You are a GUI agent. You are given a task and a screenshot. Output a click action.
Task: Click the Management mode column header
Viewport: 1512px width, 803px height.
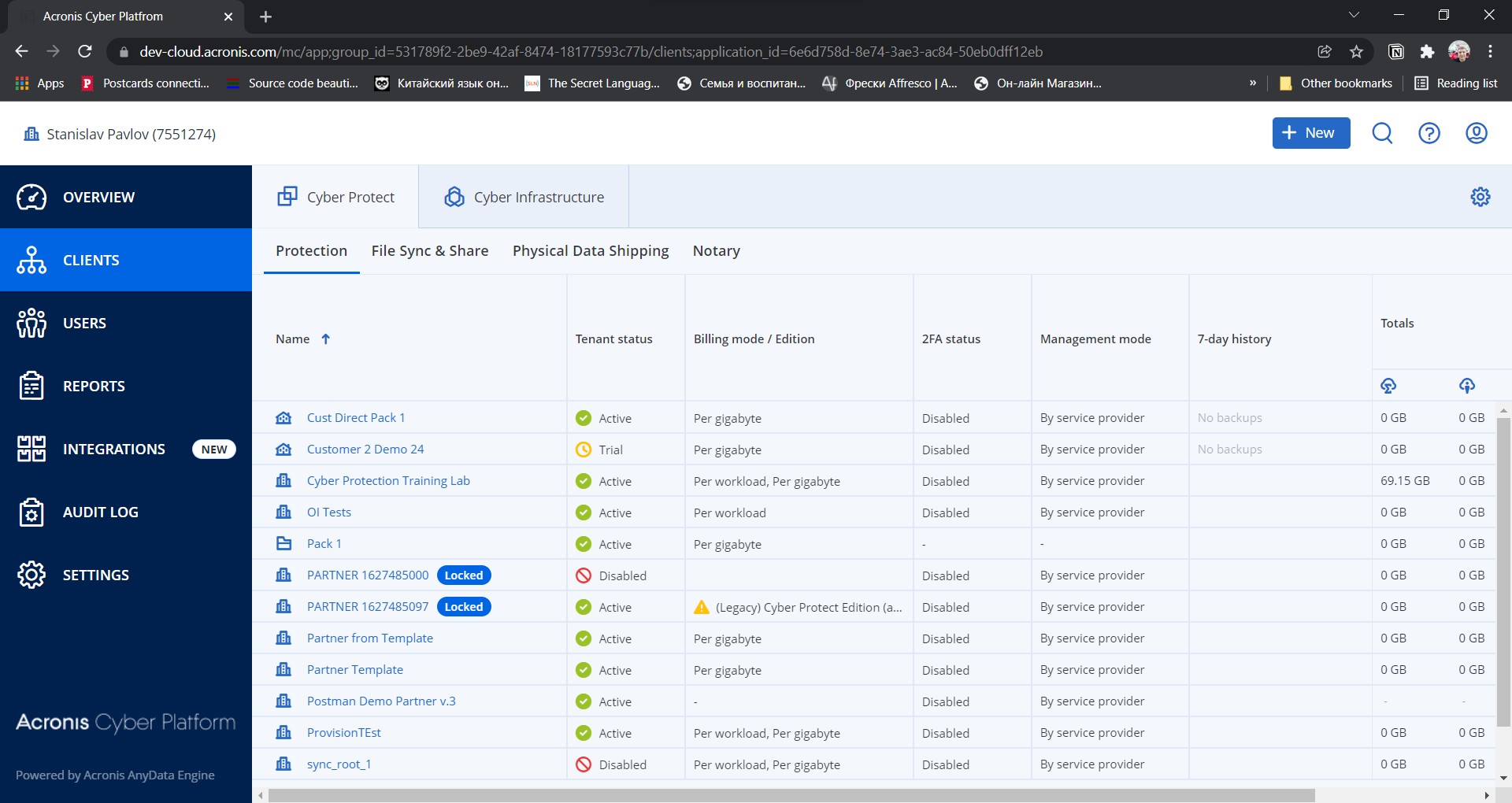point(1095,339)
